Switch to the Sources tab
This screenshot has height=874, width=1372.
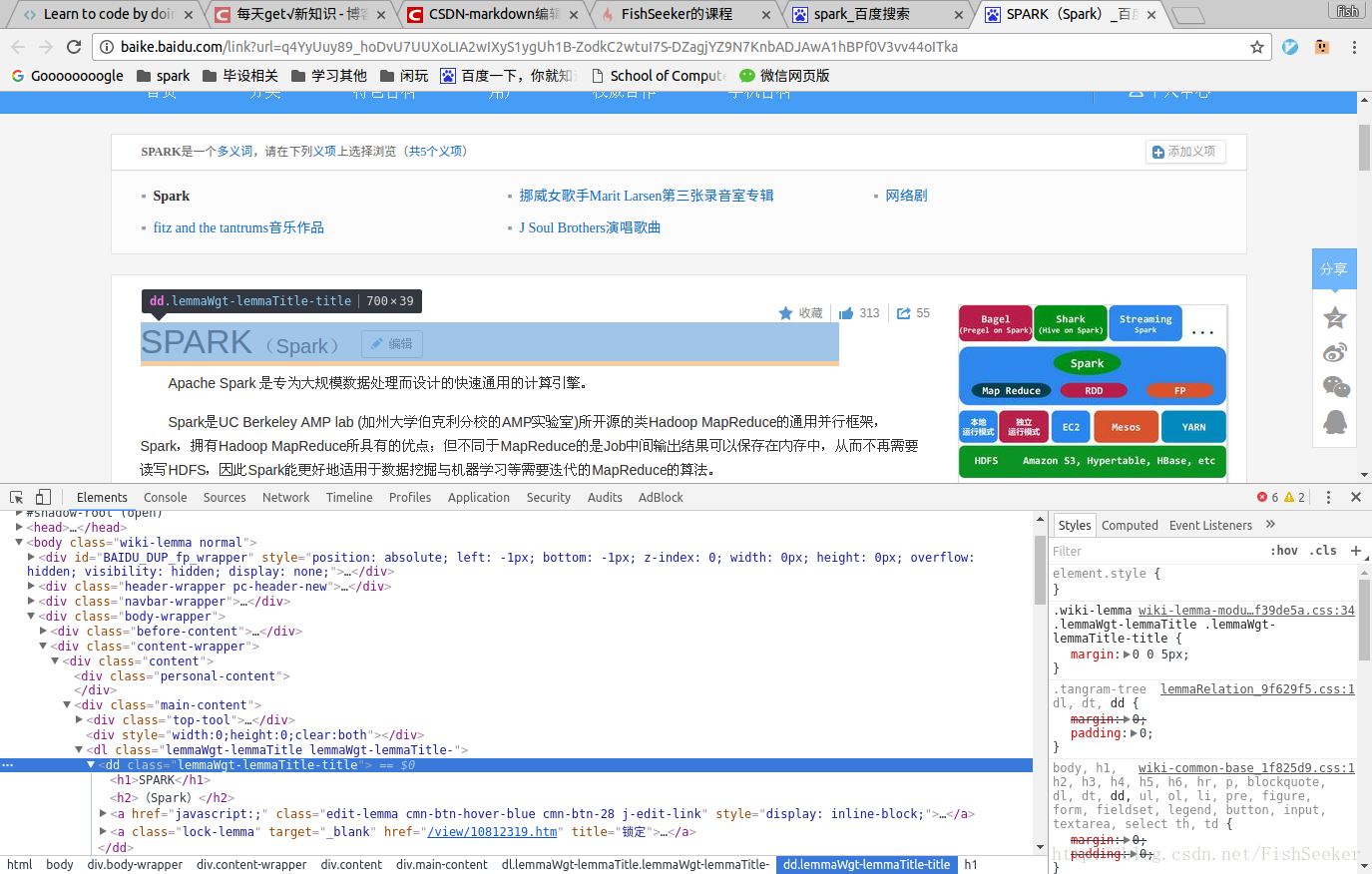(x=225, y=497)
